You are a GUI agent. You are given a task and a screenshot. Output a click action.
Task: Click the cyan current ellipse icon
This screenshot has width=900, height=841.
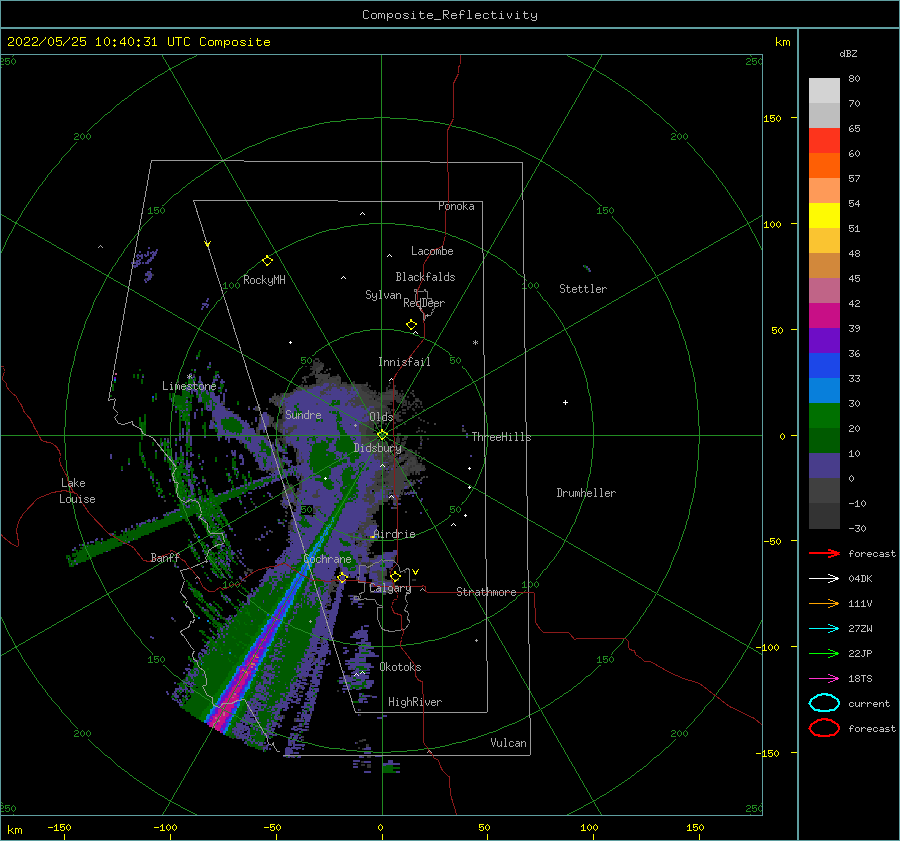tap(824, 703)
